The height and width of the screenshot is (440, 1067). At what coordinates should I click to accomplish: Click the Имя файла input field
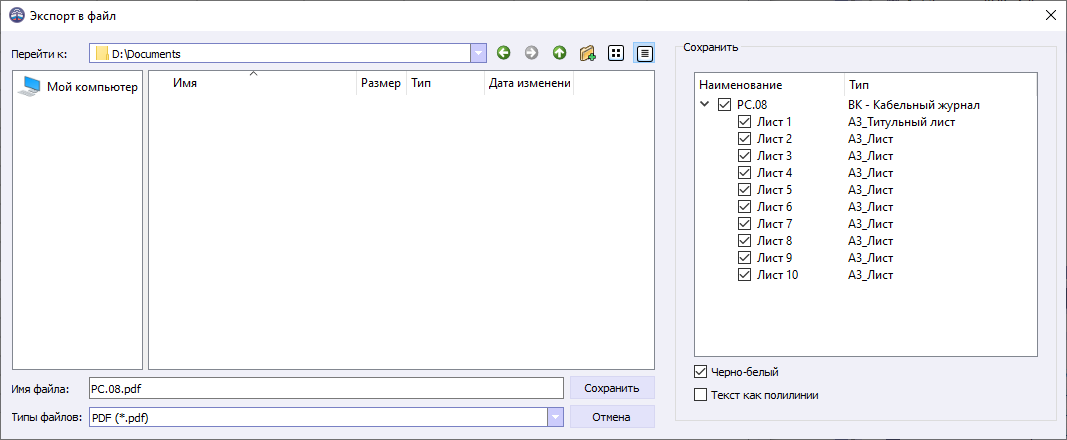326,388
